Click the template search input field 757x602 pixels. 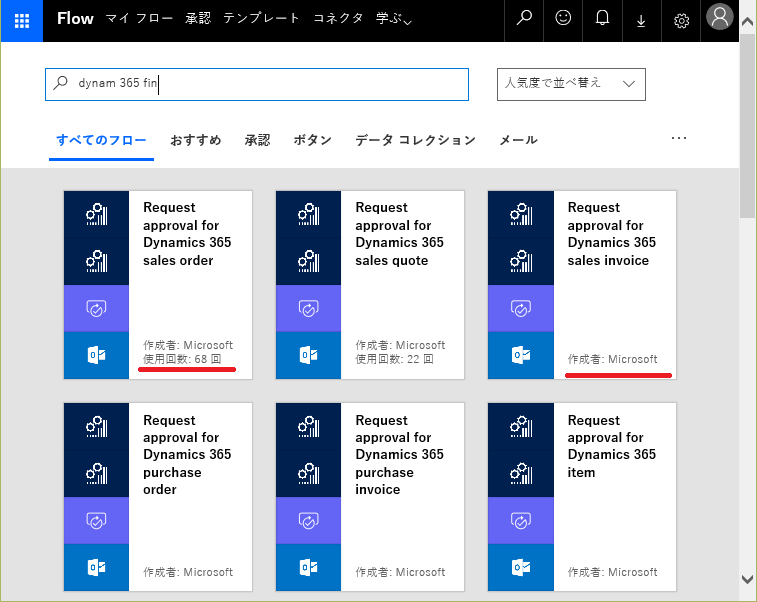pos(257,84)
